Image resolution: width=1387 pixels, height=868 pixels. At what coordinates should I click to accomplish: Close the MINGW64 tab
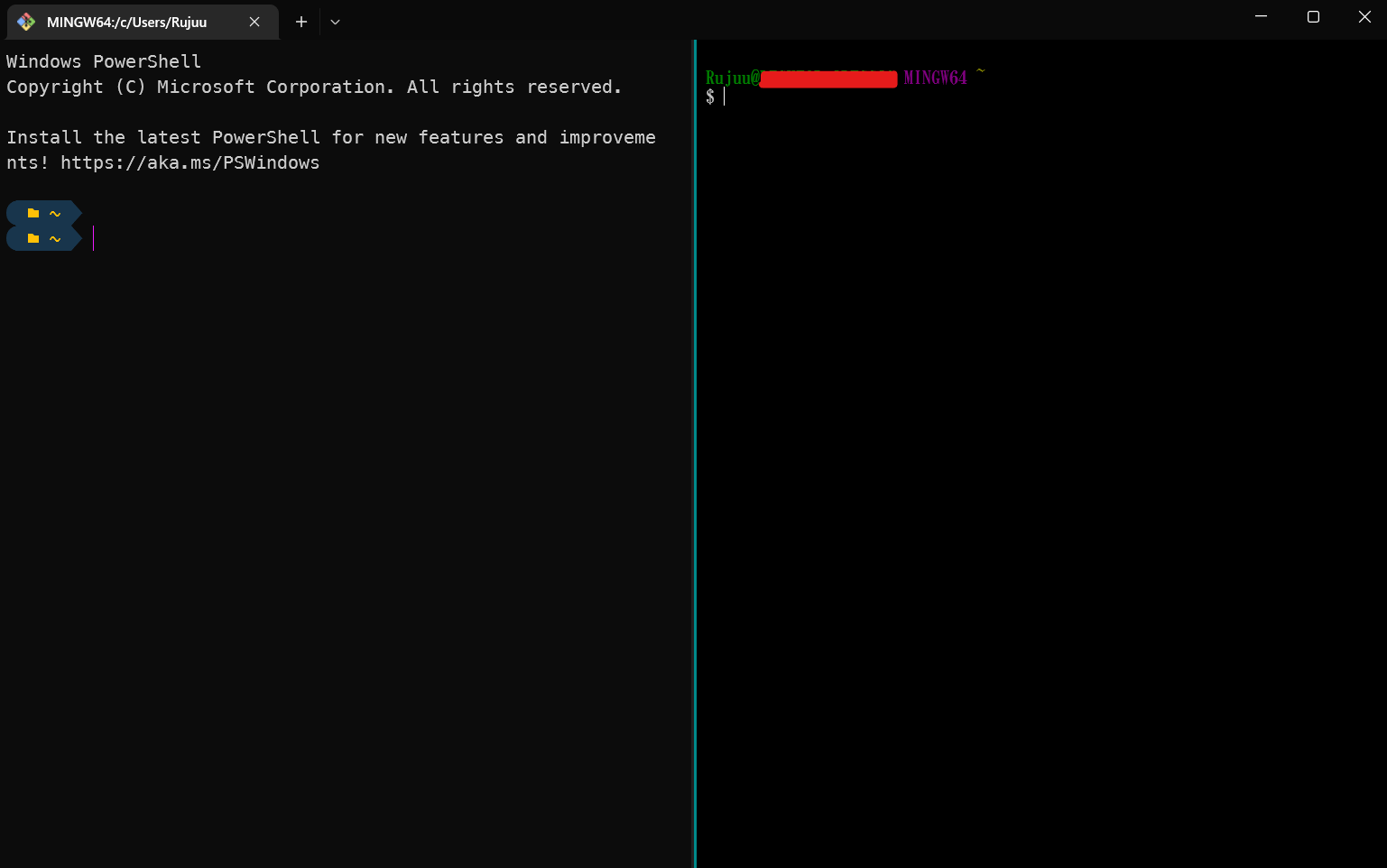(254, 22)
